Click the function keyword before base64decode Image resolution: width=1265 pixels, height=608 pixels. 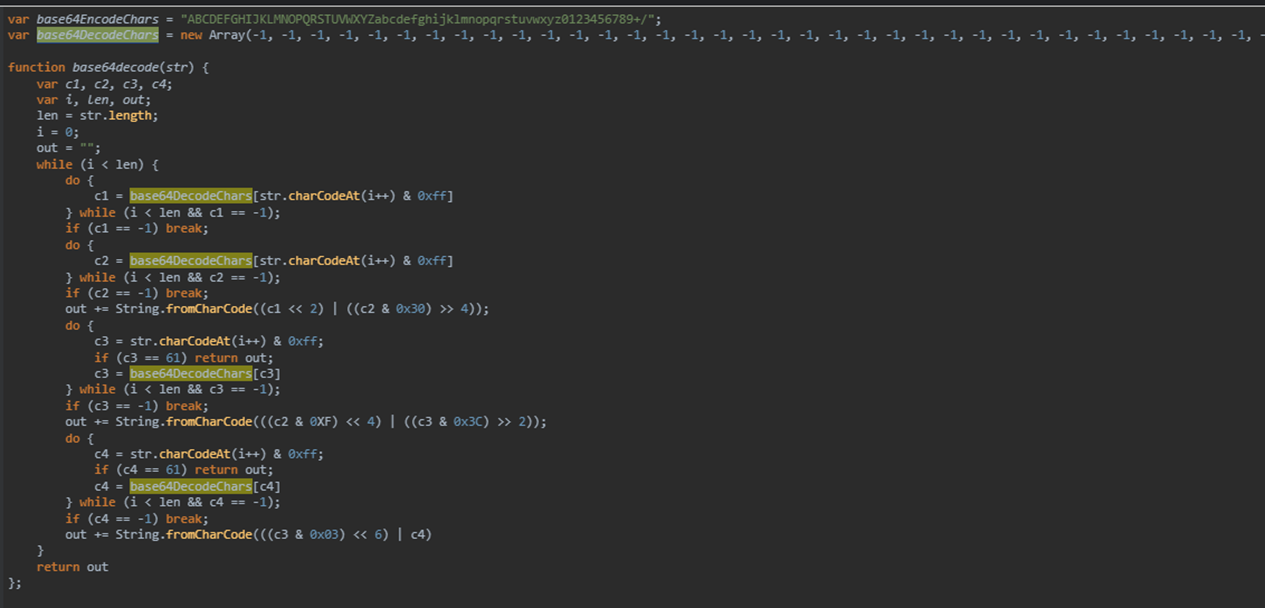point(37,68)
